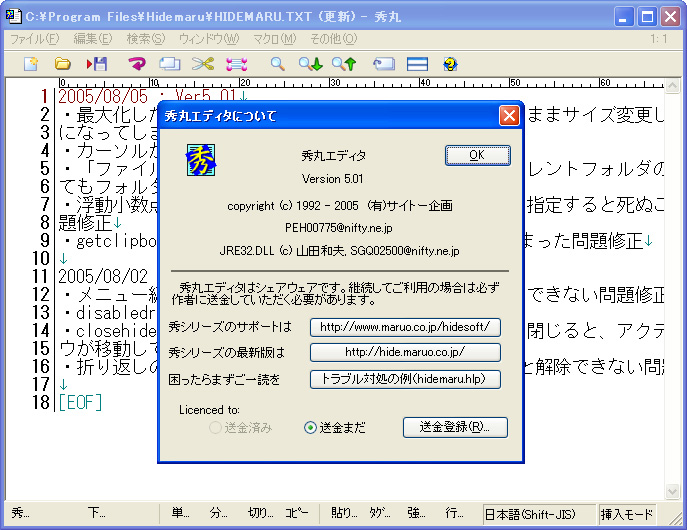The height and width of the screenshot is (530, 687).
Task: Click the [EOF] marker on line 18
Action: pos(80,402)
